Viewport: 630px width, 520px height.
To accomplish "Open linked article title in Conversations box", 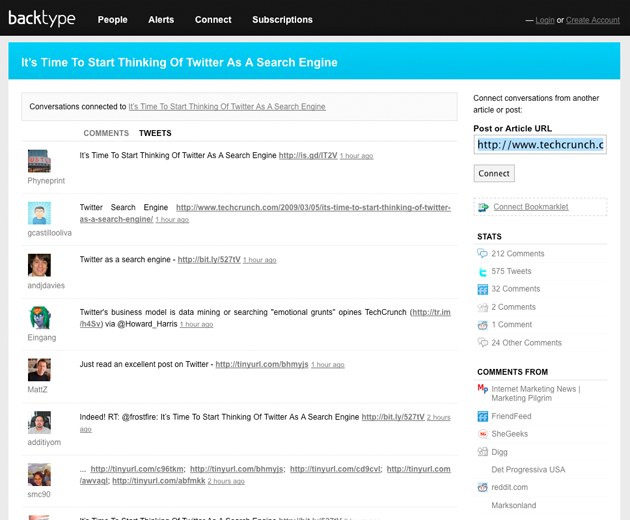I will [x=227, y=106].
